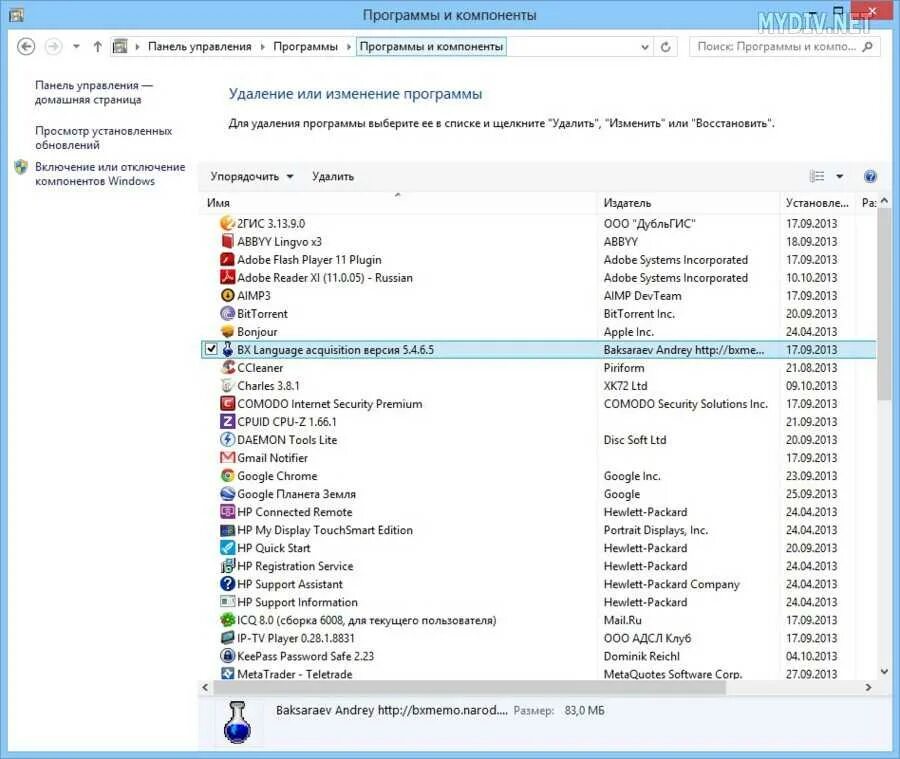This screenshot has height=759, width=900.
Task: Click the COMODO Security Solutions Inc. publisher cell
Action: coord(685,404)
